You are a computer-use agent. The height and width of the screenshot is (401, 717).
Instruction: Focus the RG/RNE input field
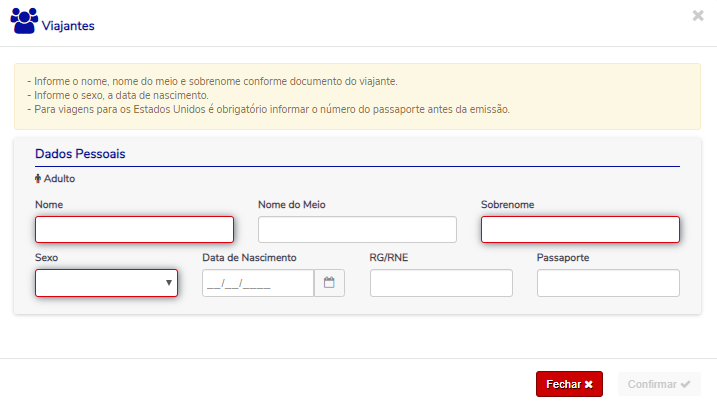pyautogui.click(x=441, y=283)
